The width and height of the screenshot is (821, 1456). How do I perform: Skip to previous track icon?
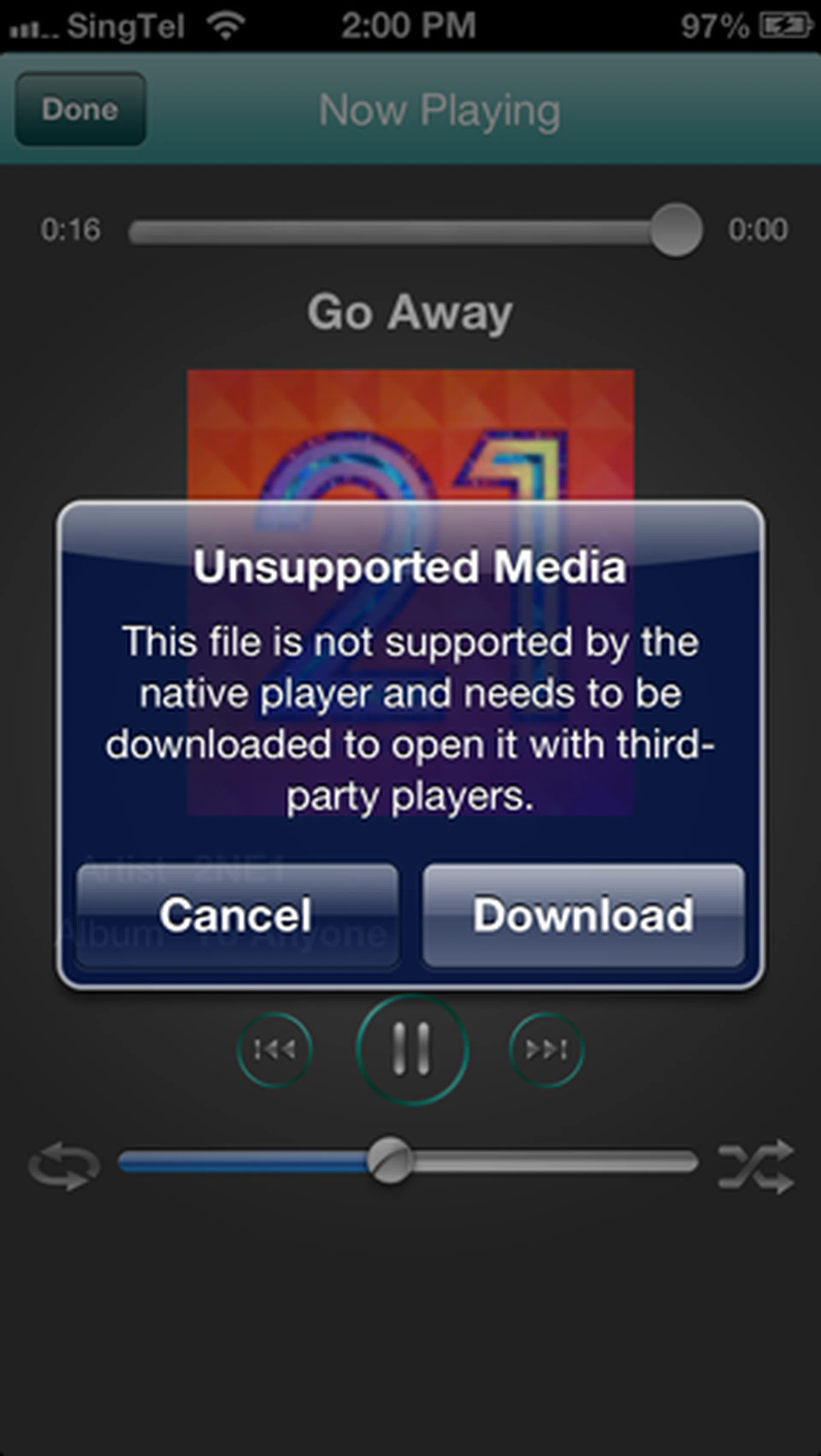[x=274, y=1050]
